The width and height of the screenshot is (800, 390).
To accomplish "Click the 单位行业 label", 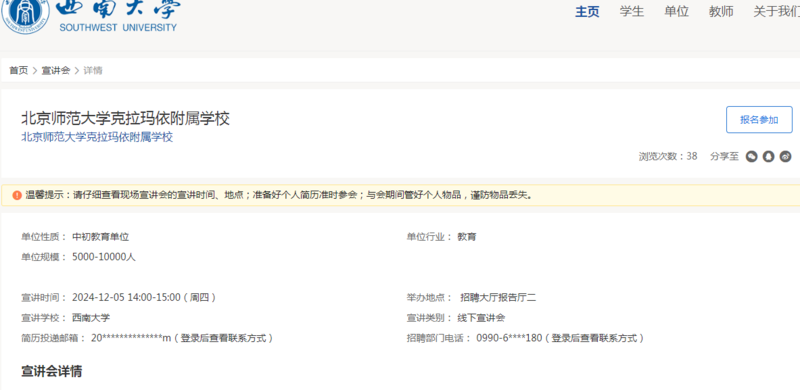I will pyautogui.click(x=430, y=237).
